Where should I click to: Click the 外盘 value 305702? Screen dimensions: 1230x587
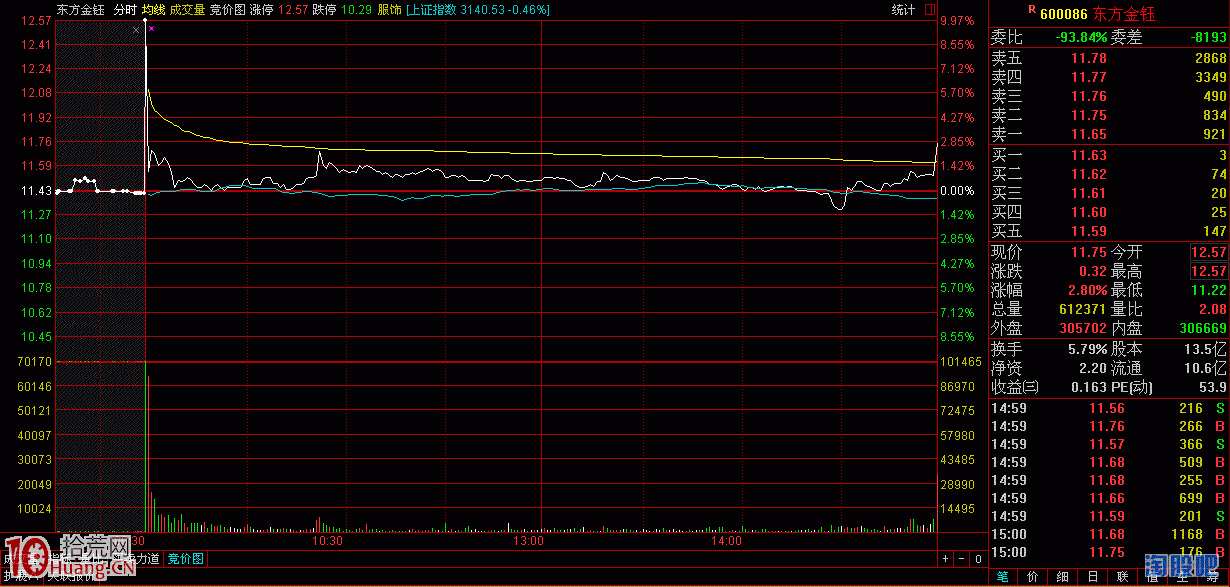[x=1084, y=328]
